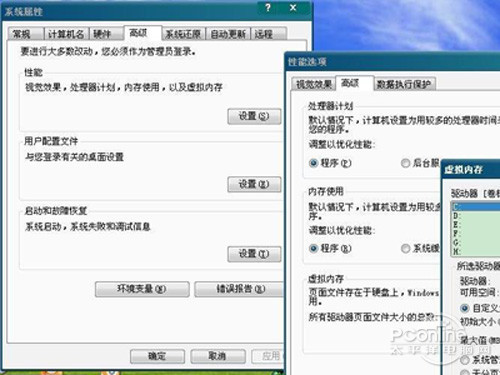This screenshot has height=375, width=500.
Task: Click the 性能 section 设置(S) button
Action: pos(254,116)
